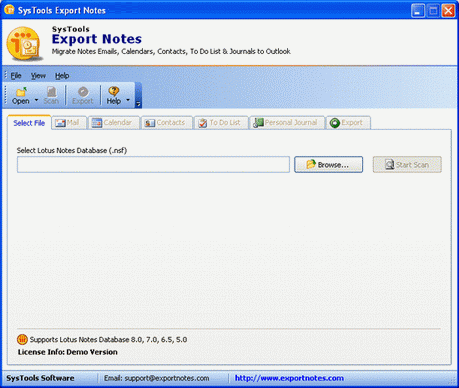This screenshot has height=388, width=459.
Task: Open the View menu
Action: [x=38, y=76]
